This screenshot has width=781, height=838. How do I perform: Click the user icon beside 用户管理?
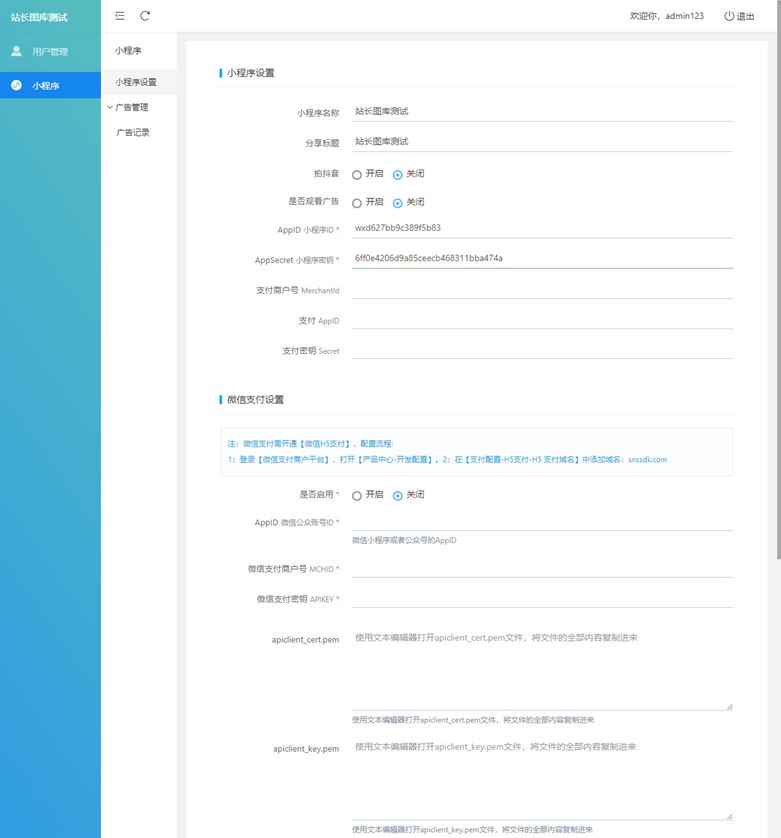coord(16,51)
